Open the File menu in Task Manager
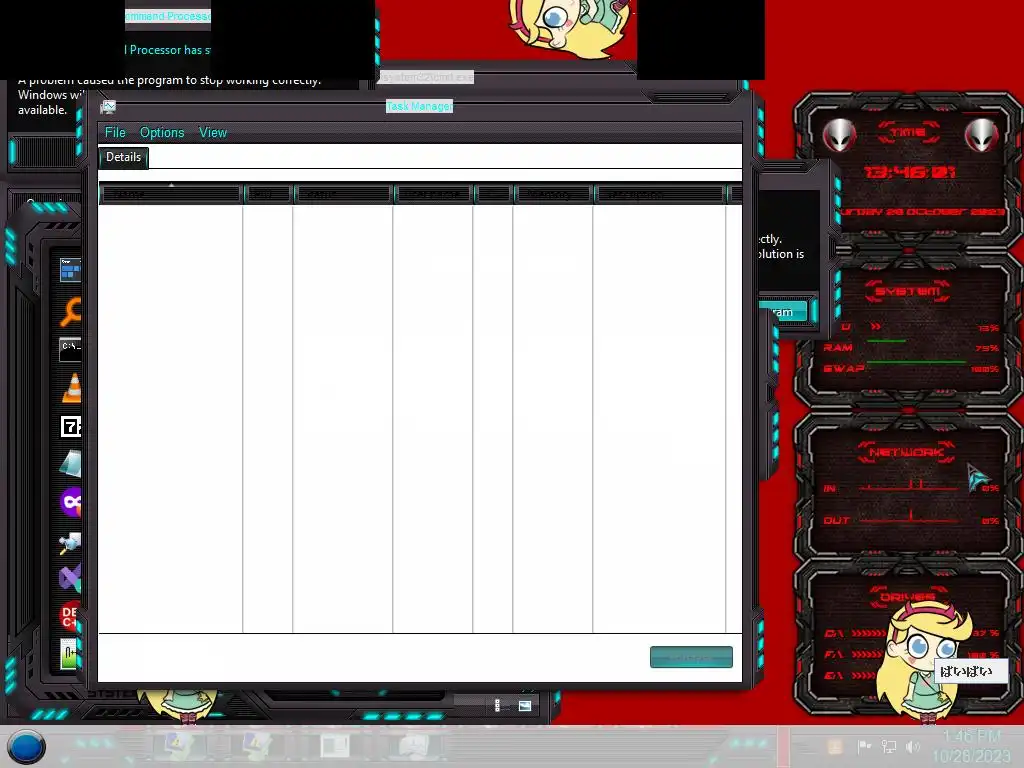 click(115, 133)
